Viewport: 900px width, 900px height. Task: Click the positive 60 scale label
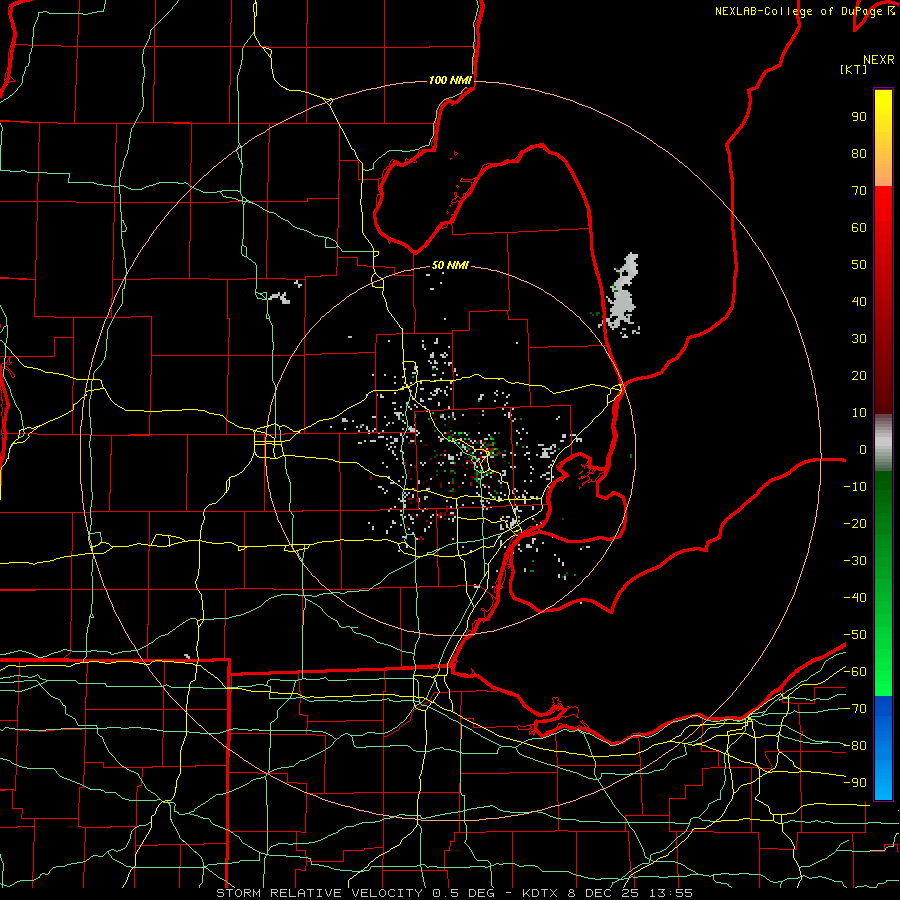pyautogui.click(x=859, y=227)
